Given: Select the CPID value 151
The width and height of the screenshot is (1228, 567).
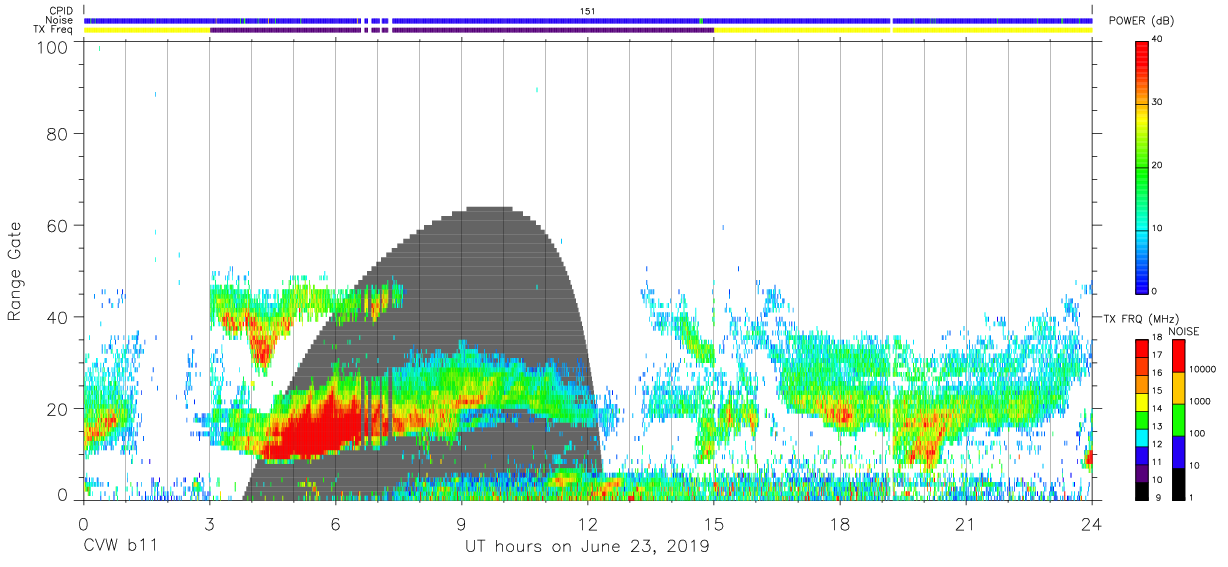Looking at the screenshot, I should tap(587, 11).
